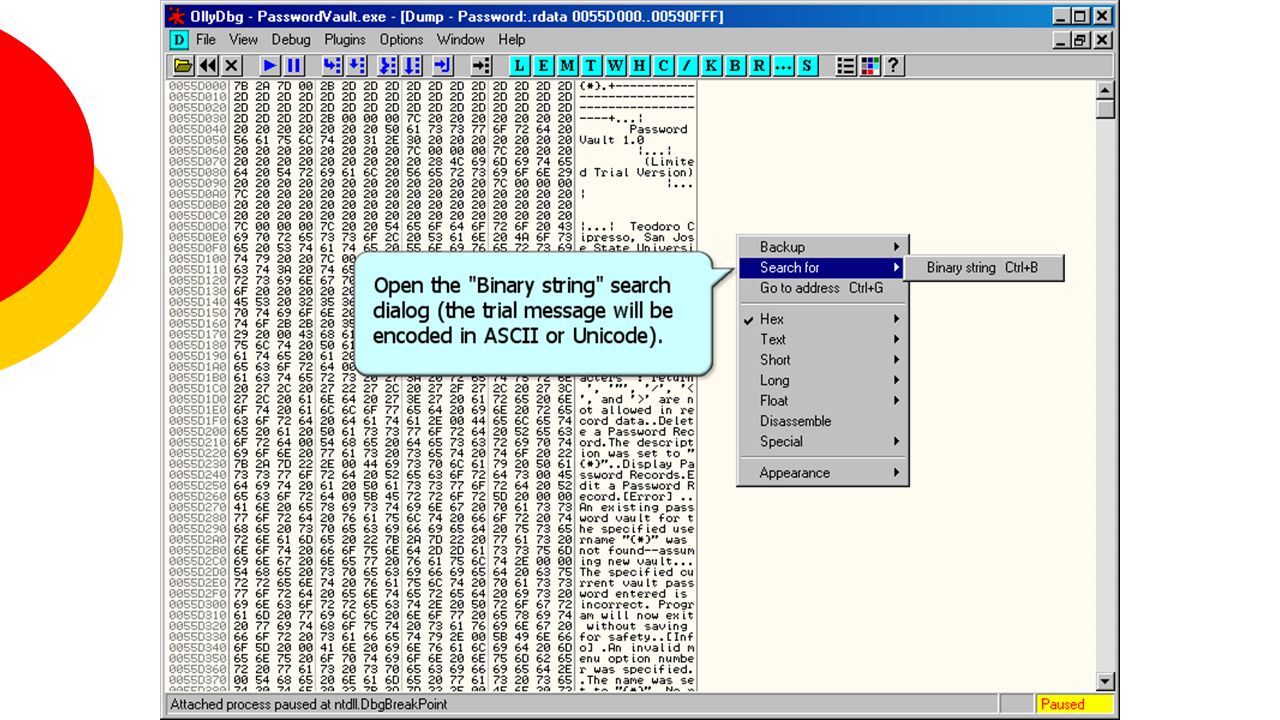This screenshot has width=1280, height=720.
Task: Show Handles via H button
Action: 639,66
